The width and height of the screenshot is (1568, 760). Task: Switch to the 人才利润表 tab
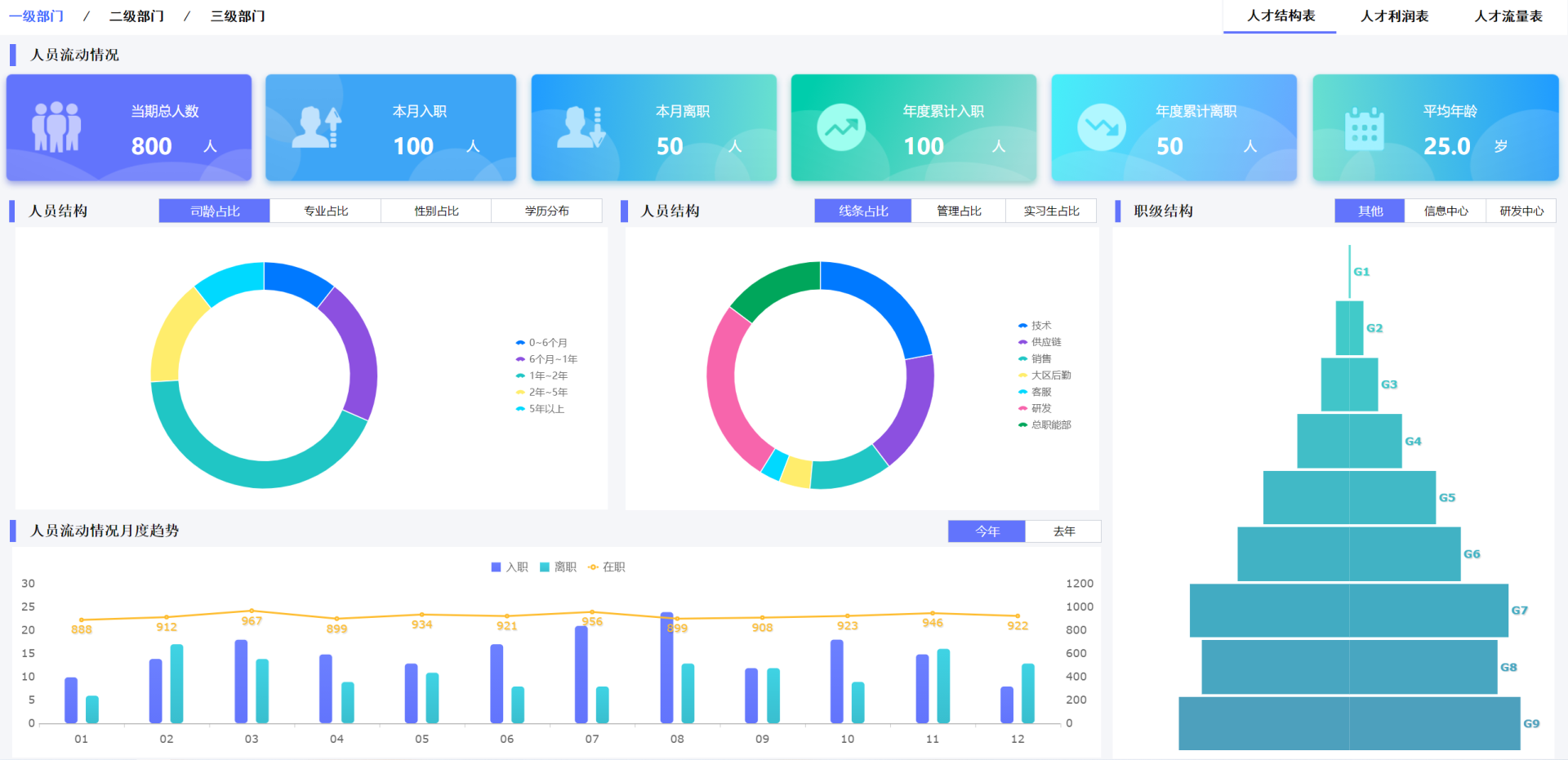click(1394, 16)
